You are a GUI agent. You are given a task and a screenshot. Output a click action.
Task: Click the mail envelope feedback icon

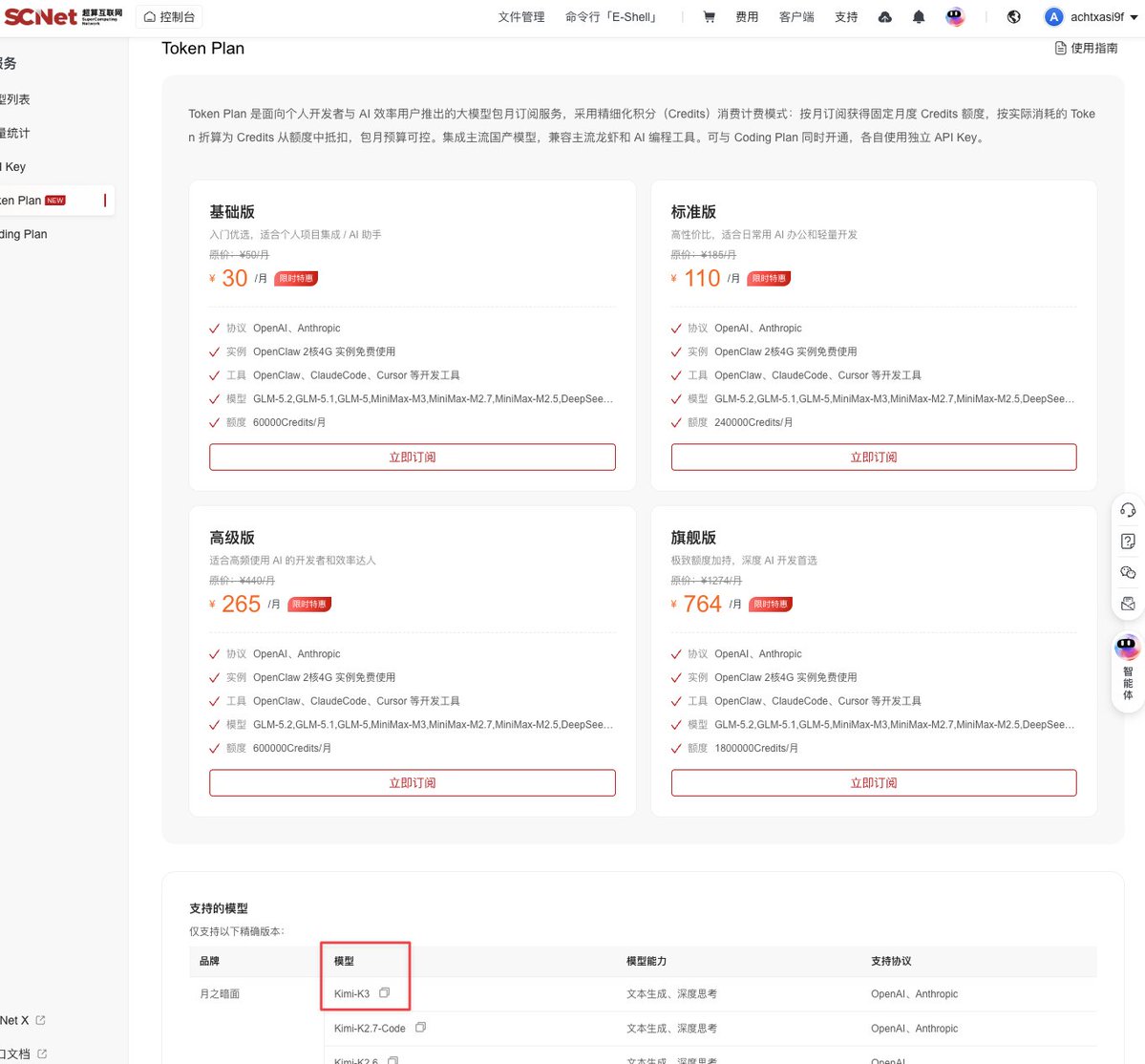point(1128,604)
